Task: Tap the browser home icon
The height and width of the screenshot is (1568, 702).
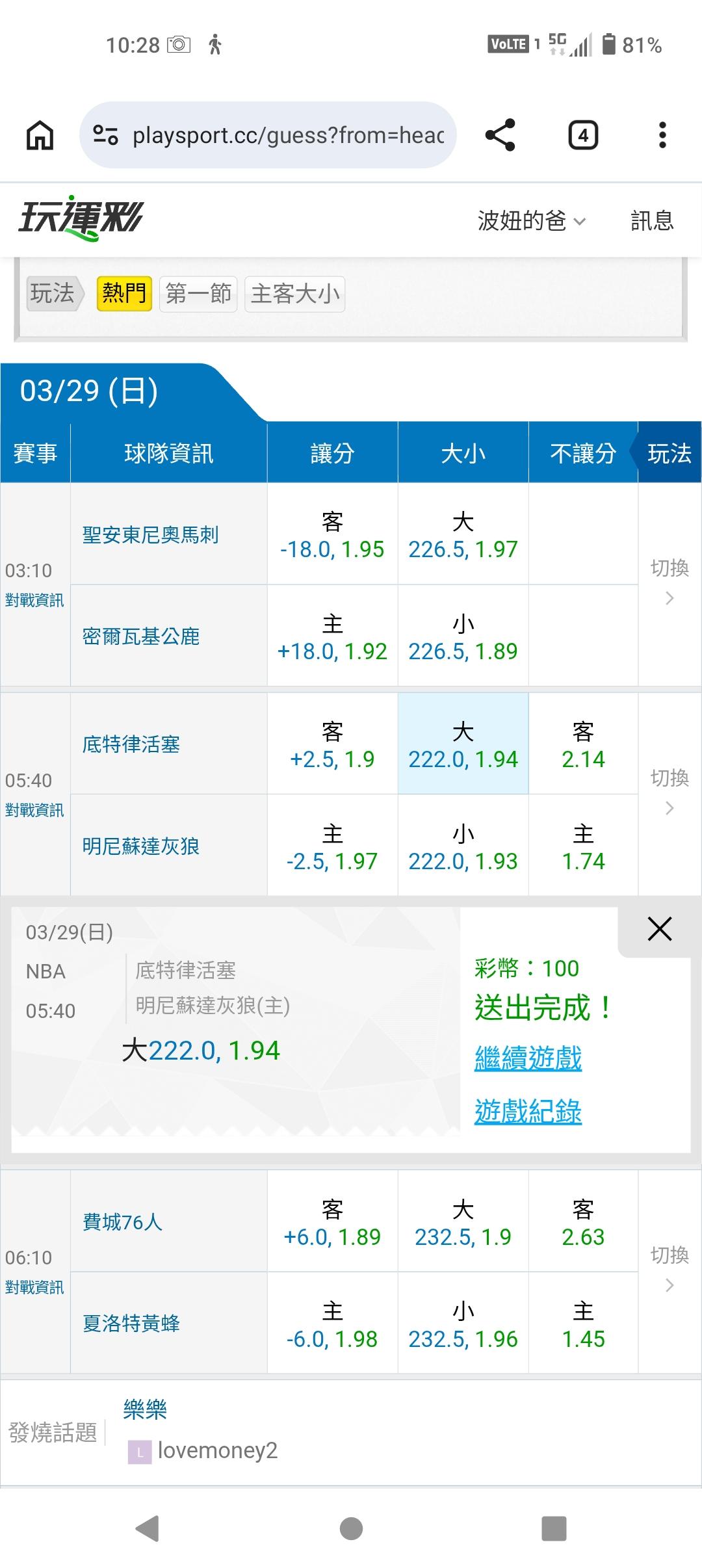Action: [40, 136]
